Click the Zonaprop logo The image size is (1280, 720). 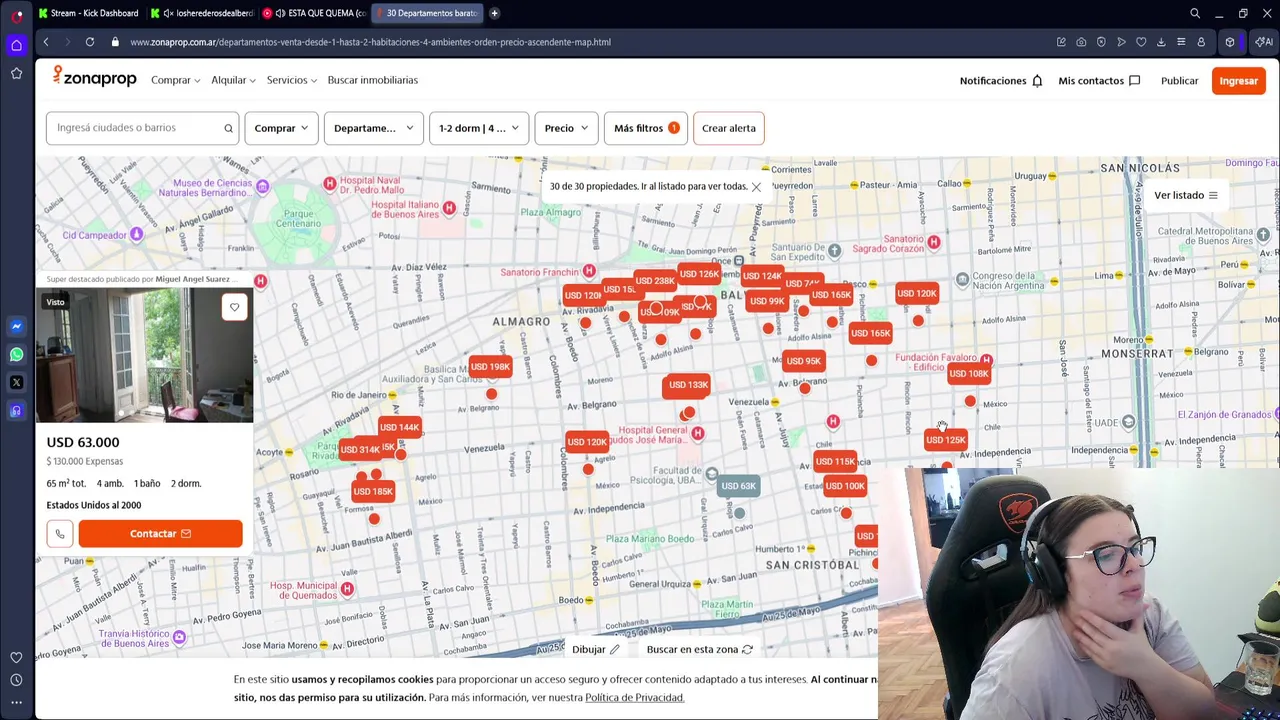(94, 78)
